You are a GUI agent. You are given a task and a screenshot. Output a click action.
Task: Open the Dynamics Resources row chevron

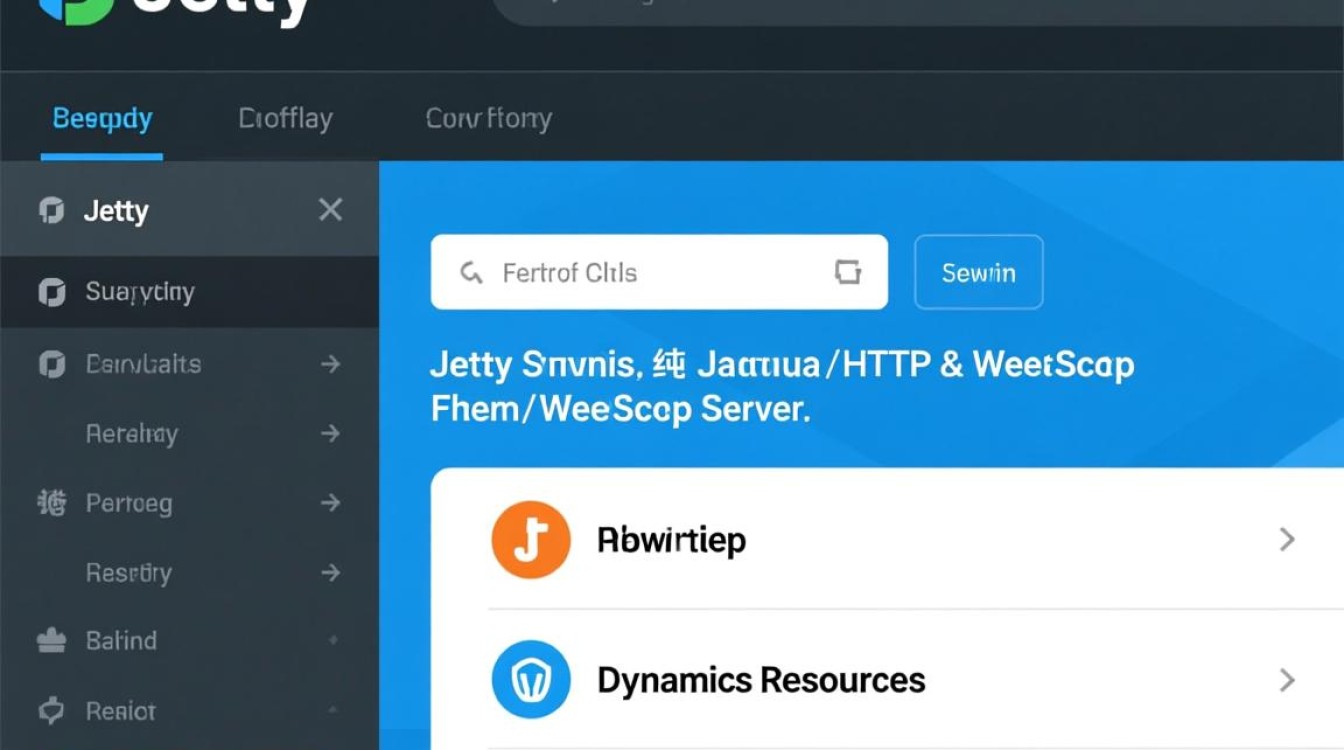click(1287, 681)
